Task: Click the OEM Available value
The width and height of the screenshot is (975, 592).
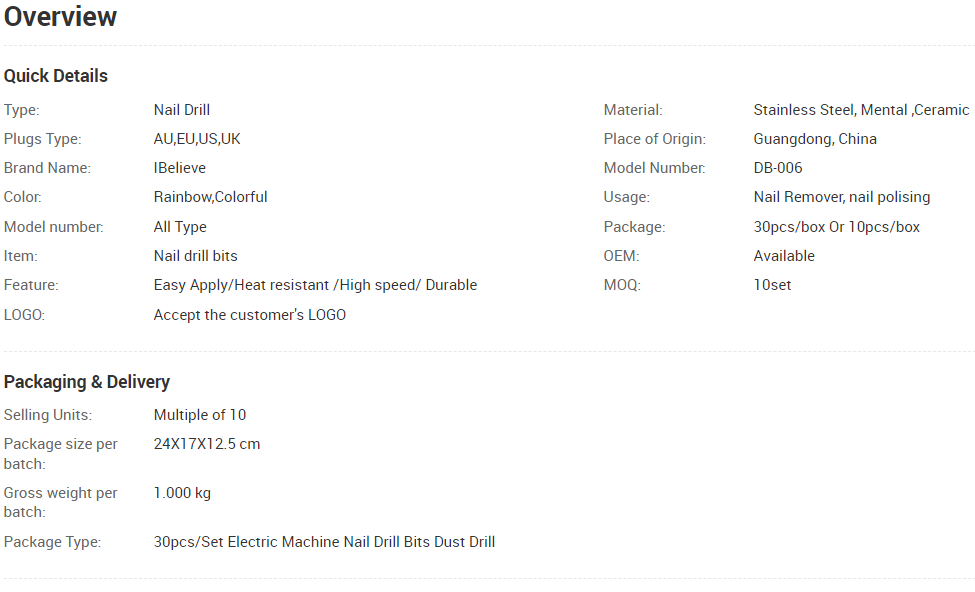Action: (x=784, y=256)
